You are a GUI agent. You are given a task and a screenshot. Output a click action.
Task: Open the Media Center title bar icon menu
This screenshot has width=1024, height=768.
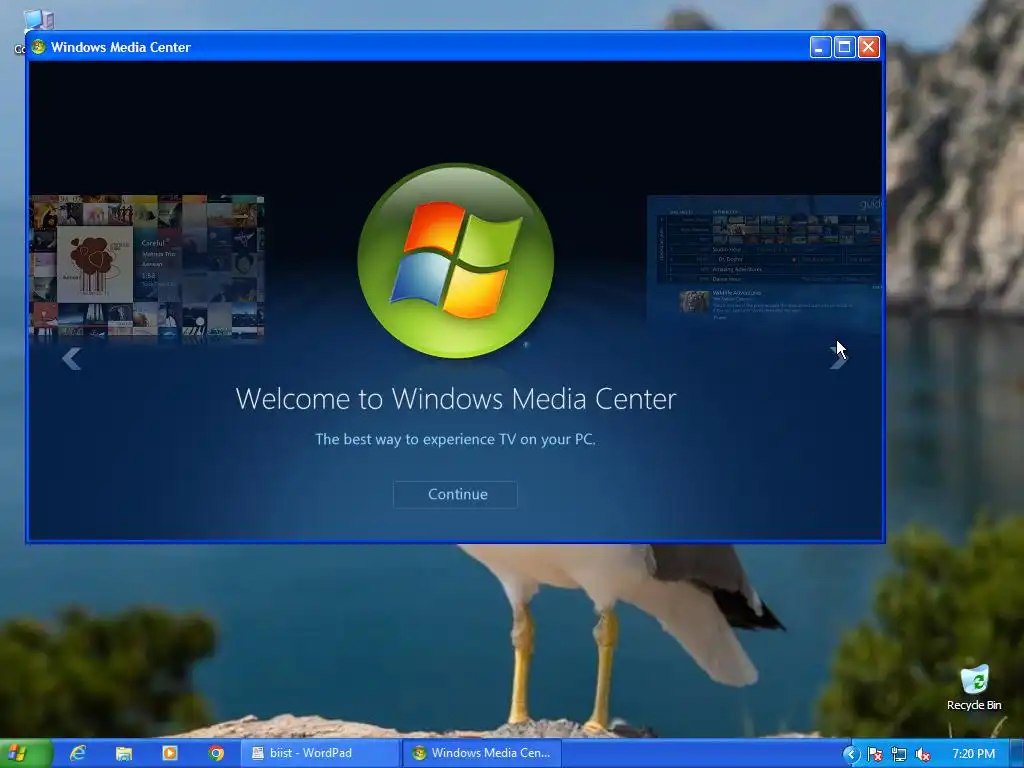click(x=39, y=47)
